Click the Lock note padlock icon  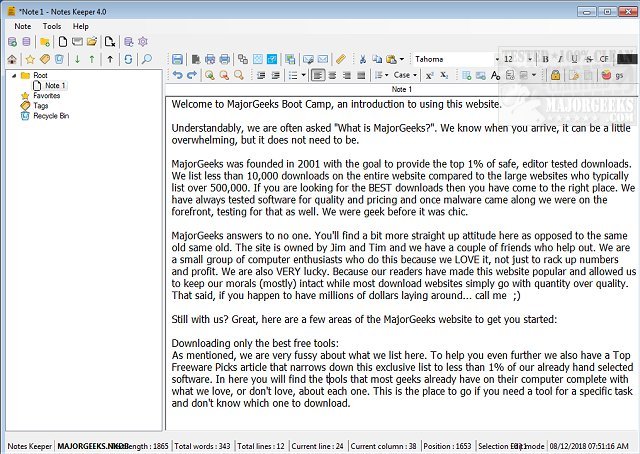(556, 75)
